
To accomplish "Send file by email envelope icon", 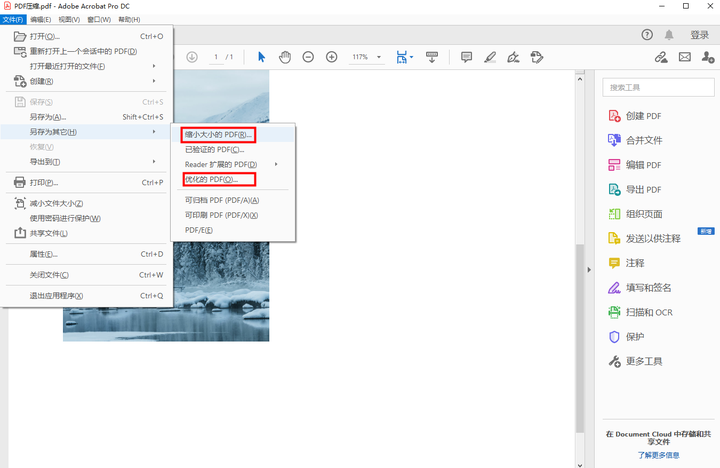I will (x=685, y=57).
